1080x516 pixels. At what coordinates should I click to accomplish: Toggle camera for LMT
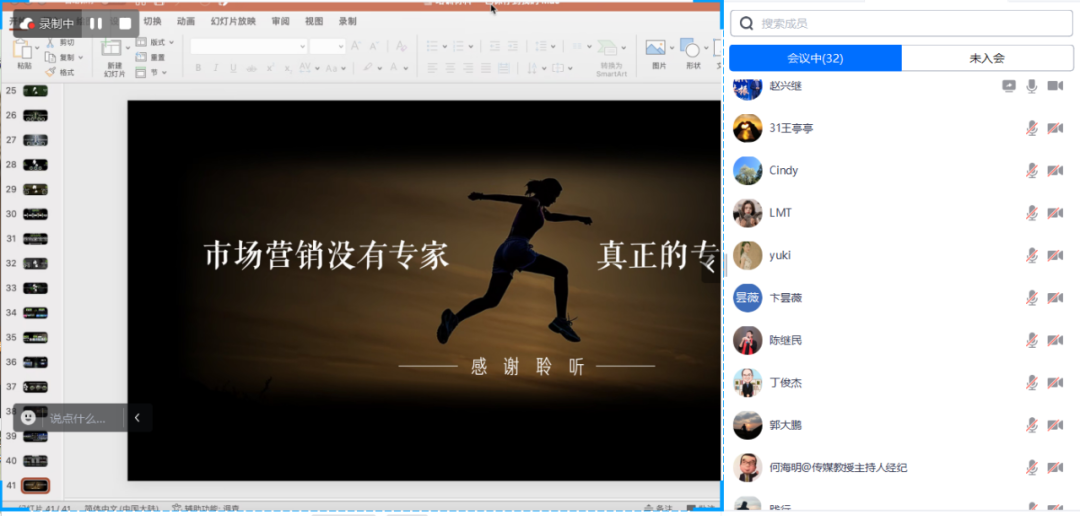tap(1054, 213)
